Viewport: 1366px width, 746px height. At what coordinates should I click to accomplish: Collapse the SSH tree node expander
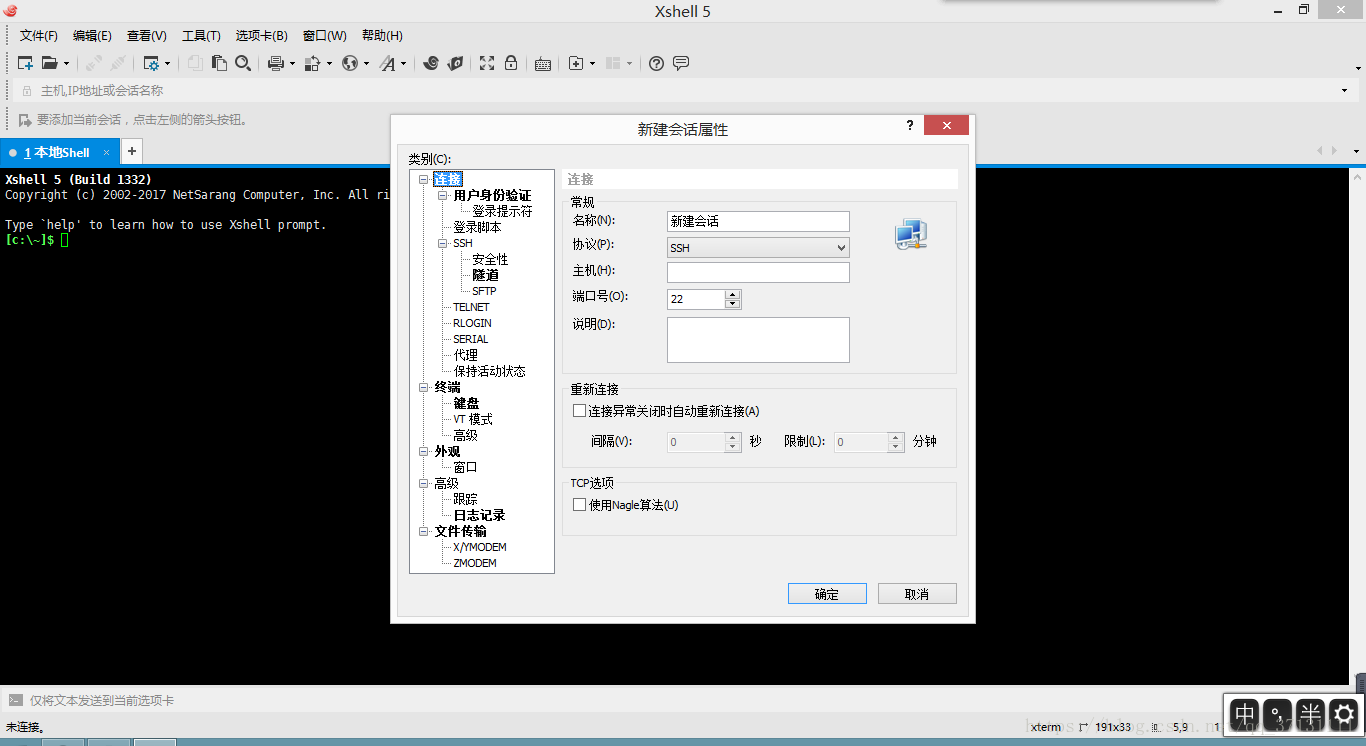pos(443,244)
